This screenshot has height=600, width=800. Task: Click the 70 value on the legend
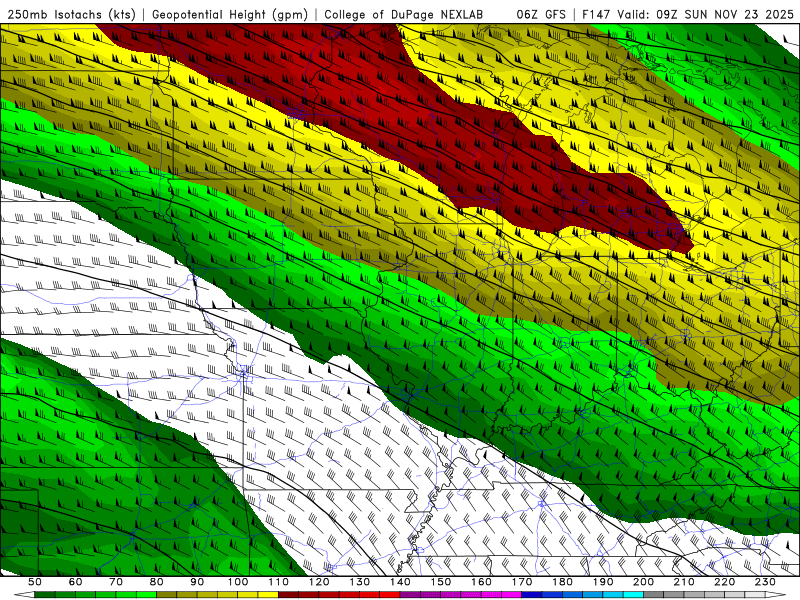(116, 582)
